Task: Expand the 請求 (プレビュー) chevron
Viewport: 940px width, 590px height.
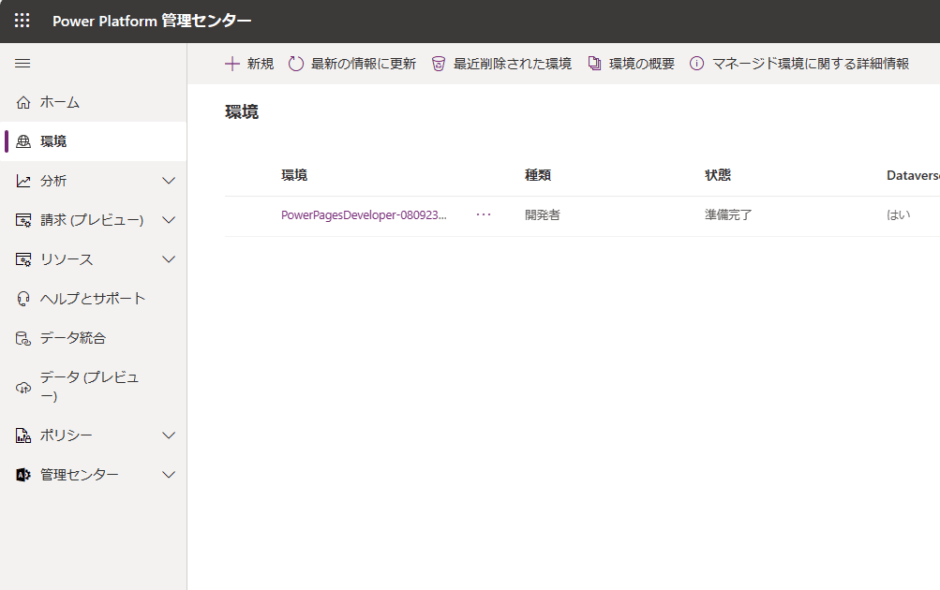Action: tap(168, 220)
